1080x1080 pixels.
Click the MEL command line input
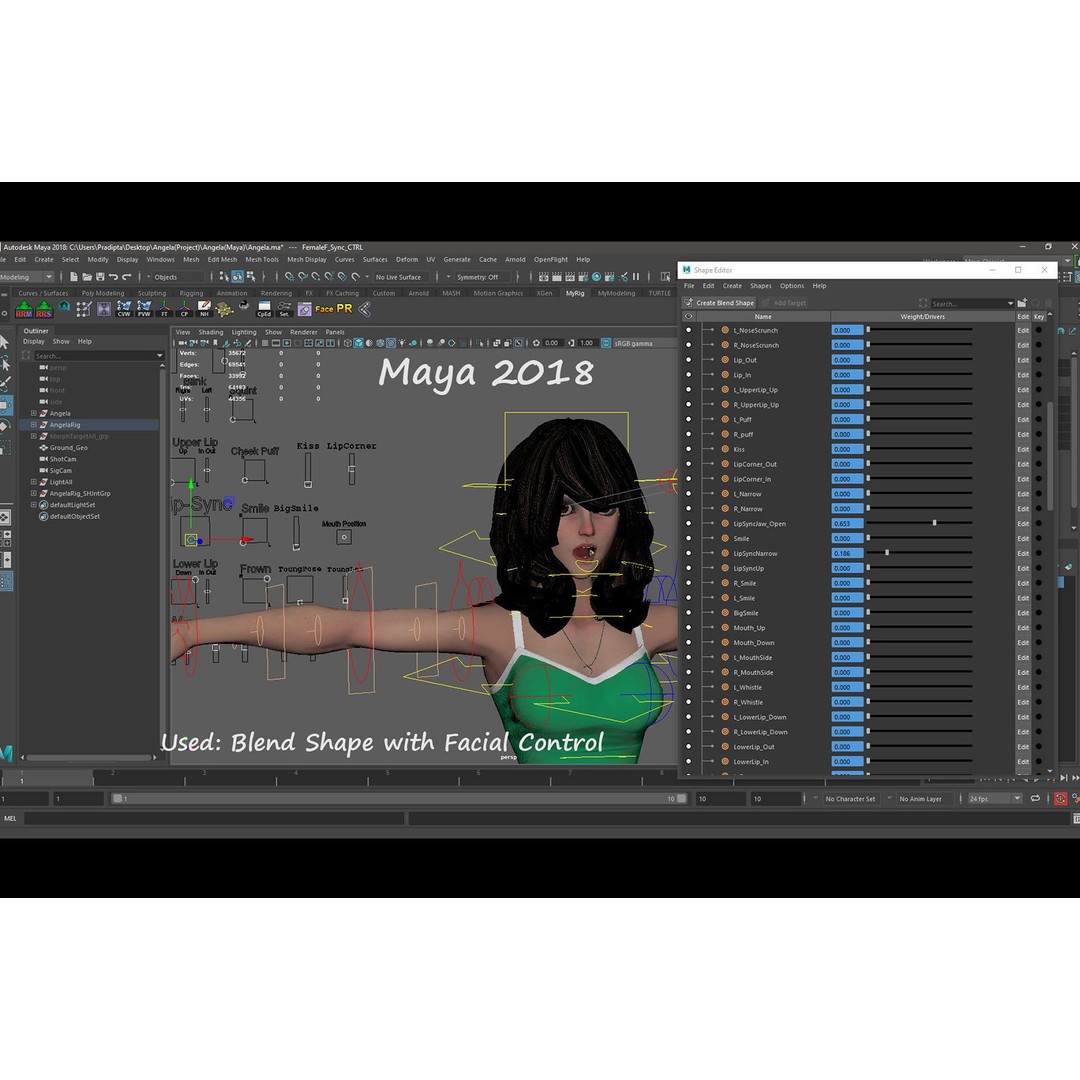click(x=214, y=818)
